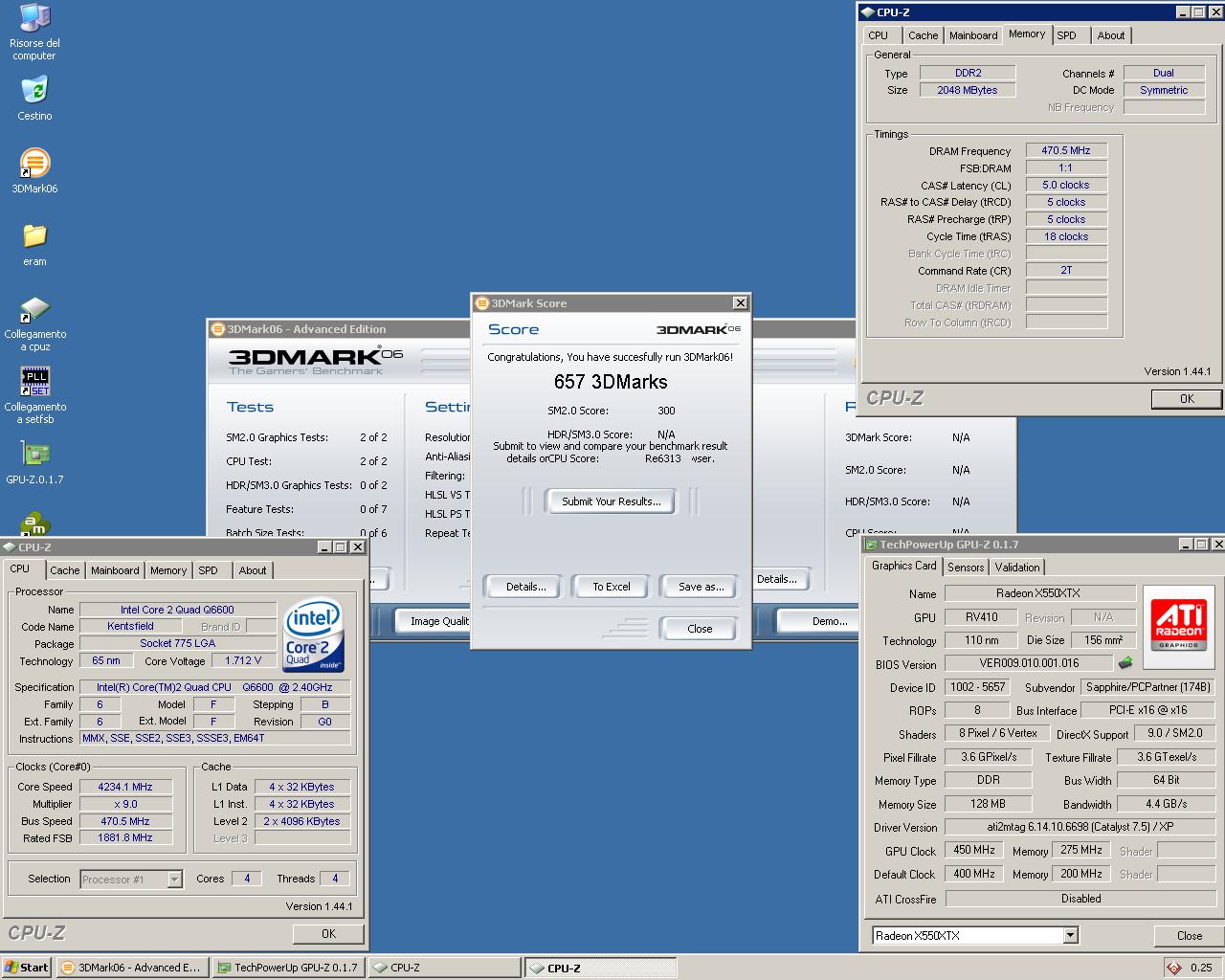This screenshot has width=1225, height=980.
Task: Select CPU tab in top CPU-Z window
Action: (879, 35)
